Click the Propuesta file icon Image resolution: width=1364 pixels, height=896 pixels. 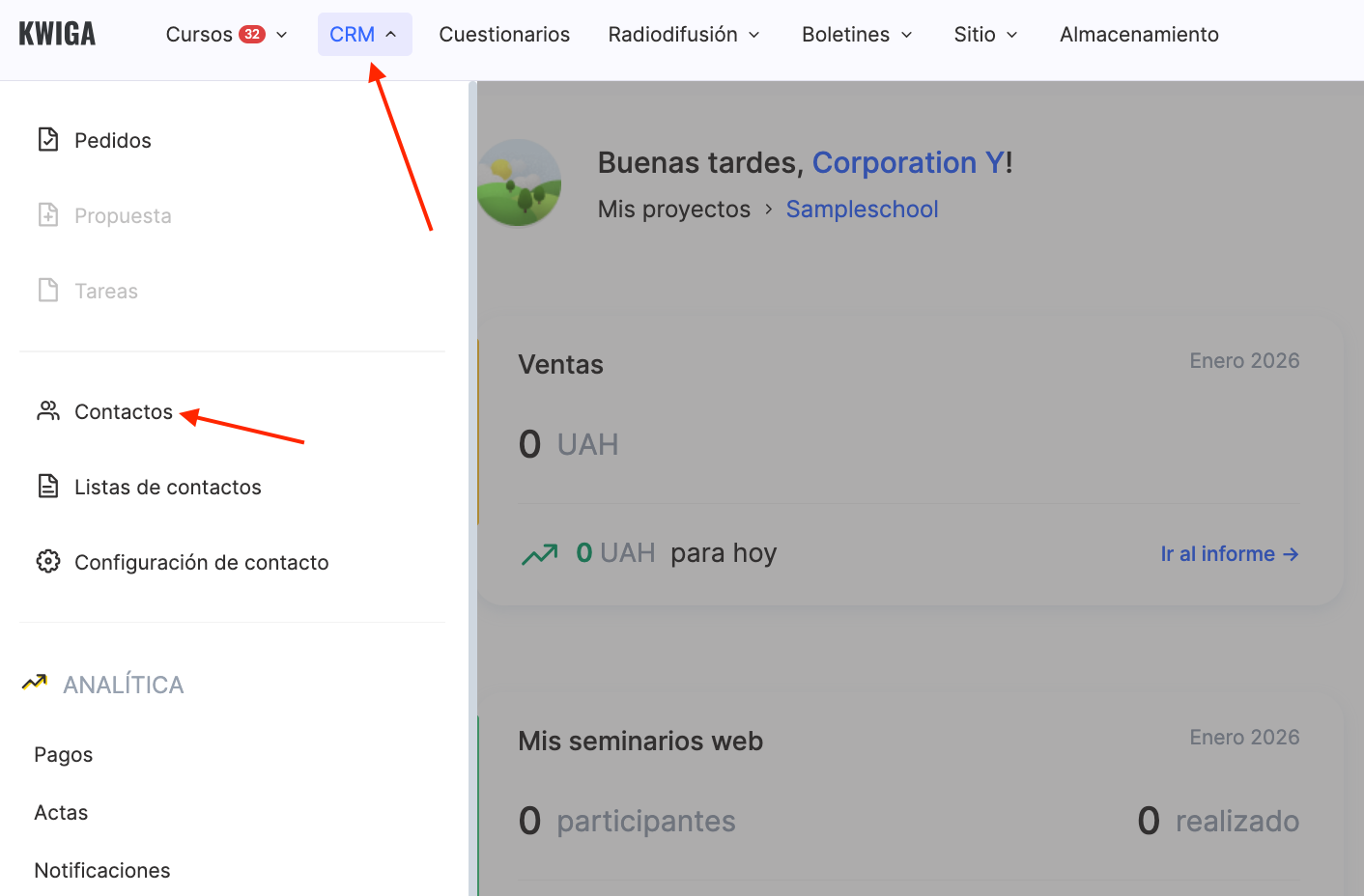pos(48,215)
